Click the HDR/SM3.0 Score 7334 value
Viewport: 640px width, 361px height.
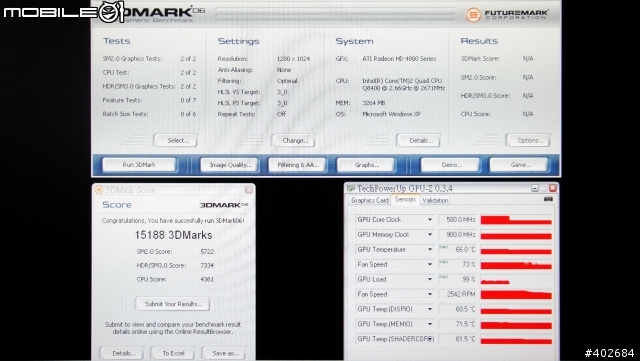point(207,265)
